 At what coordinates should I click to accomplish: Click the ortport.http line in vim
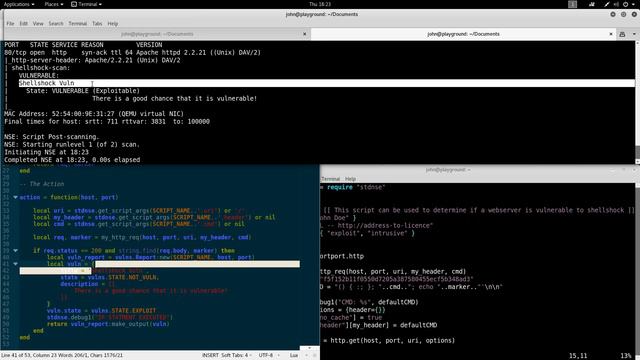tap(342, 256)
